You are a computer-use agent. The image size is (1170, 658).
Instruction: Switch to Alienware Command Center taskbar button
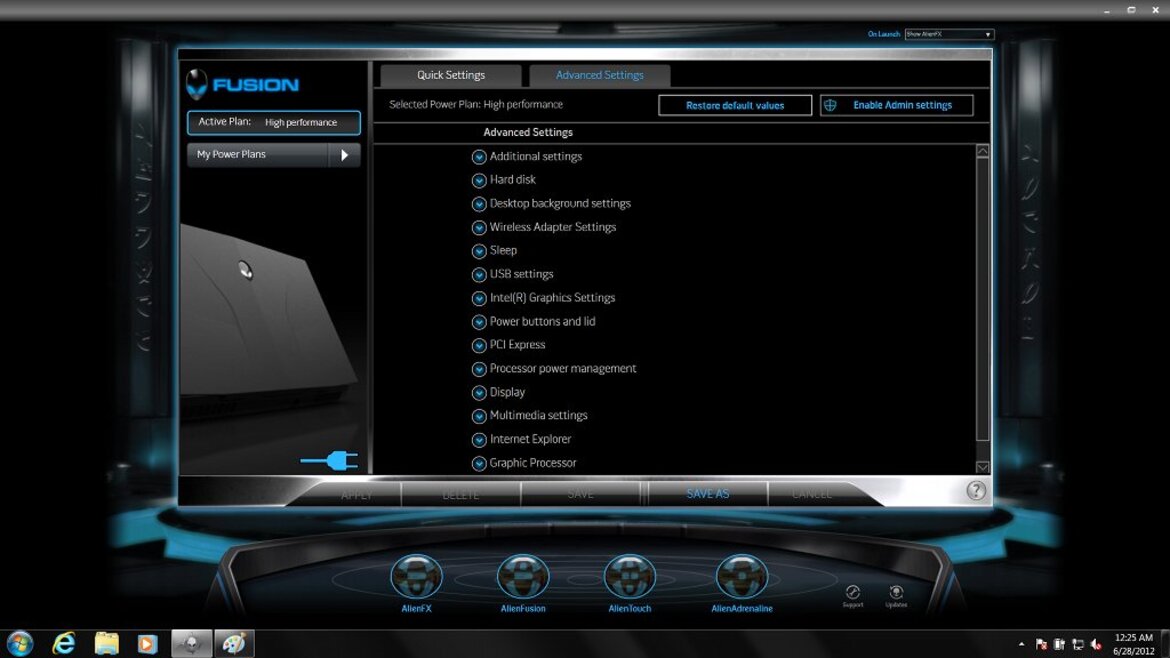[x=191, y=643]
